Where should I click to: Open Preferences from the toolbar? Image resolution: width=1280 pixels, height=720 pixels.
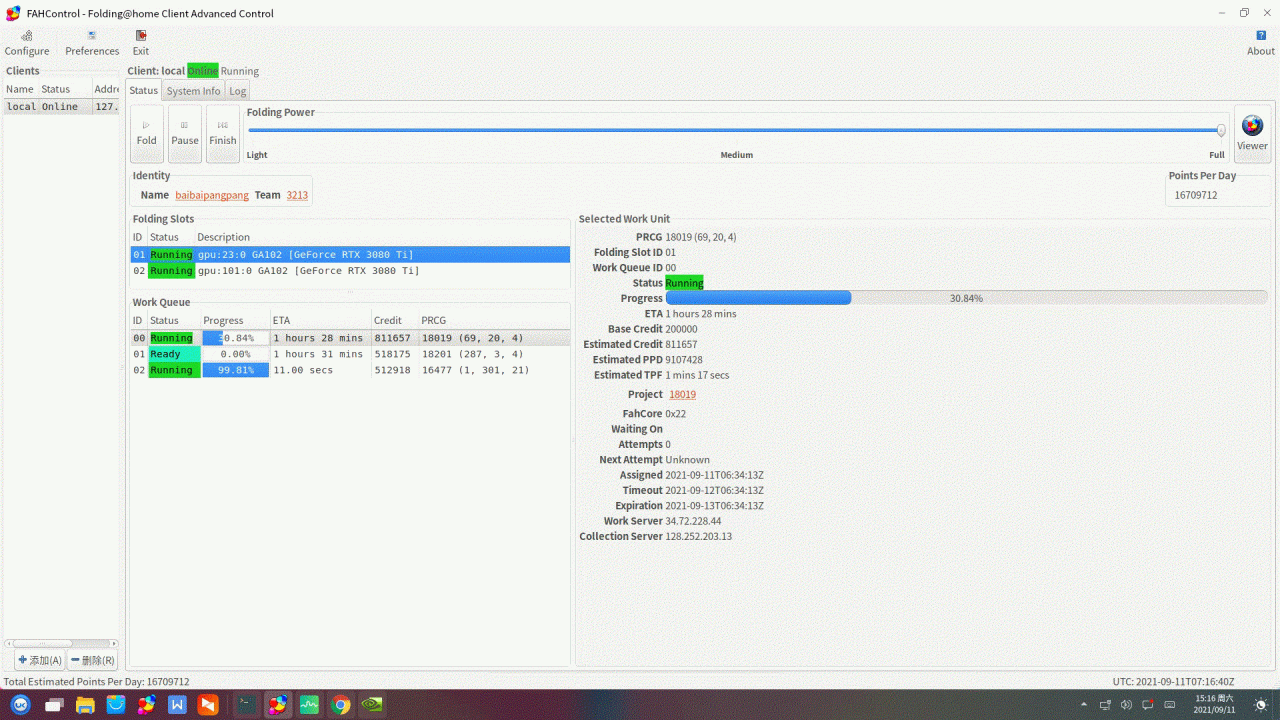92,43
